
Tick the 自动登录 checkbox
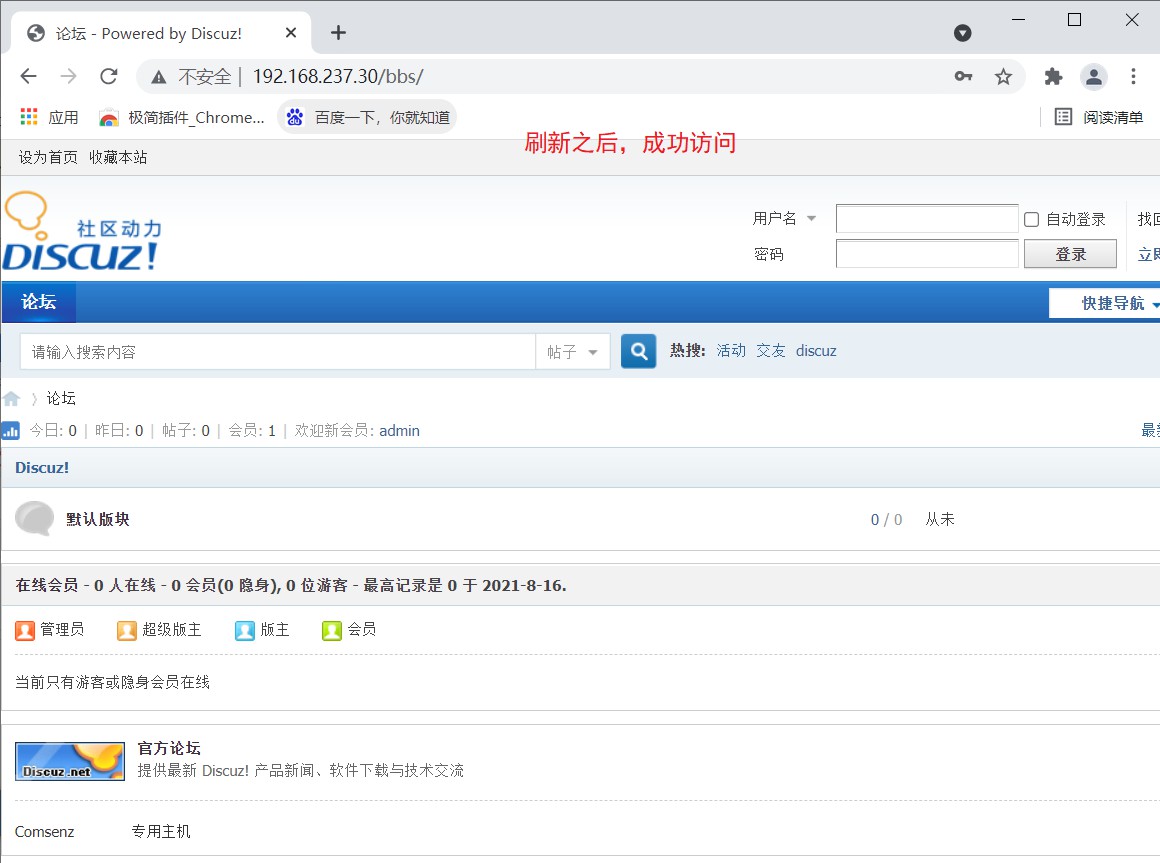pos(1031,219)
